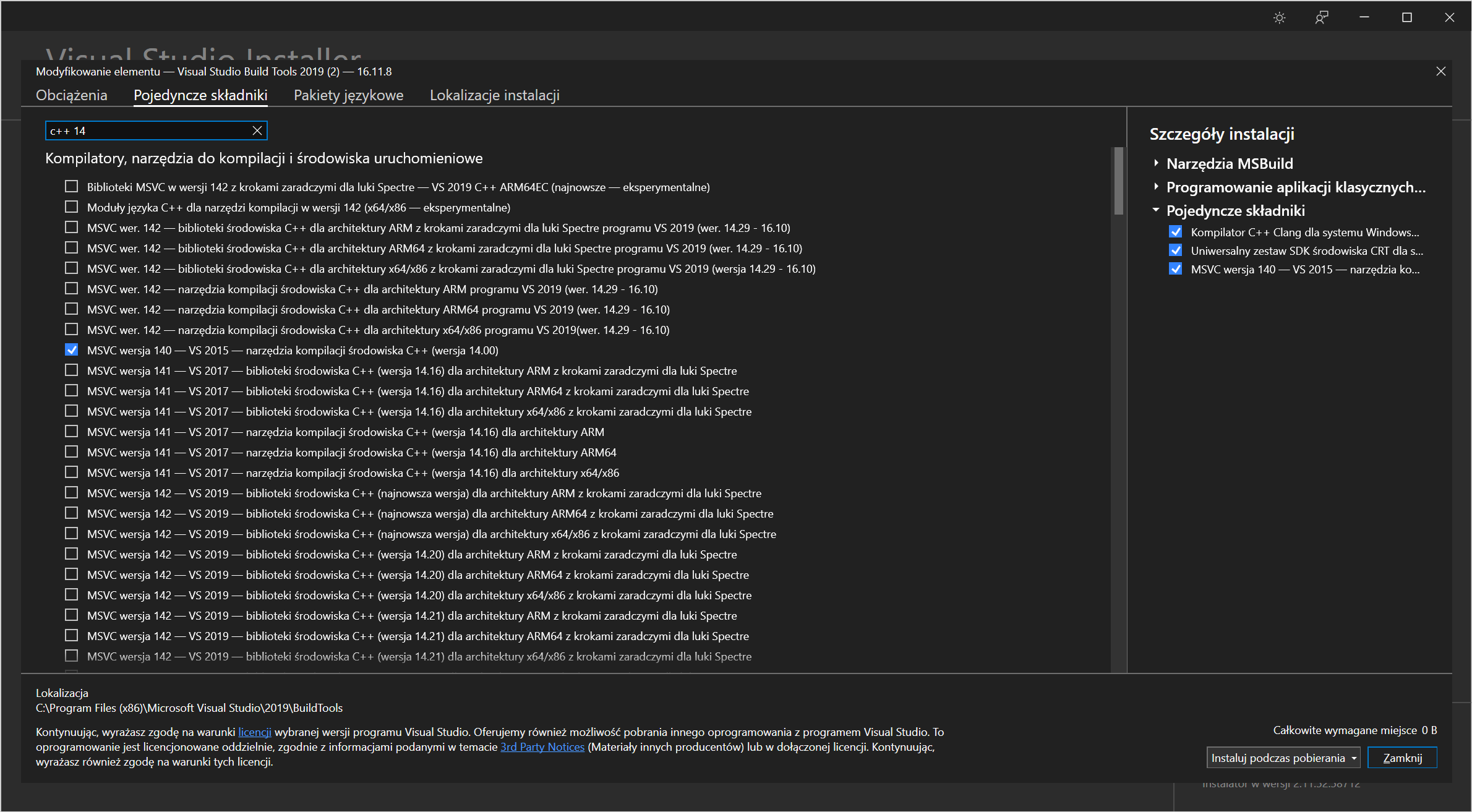Tick MSVC wersja 141 biblioteki (14.16) x64/x86 Spectre
The width and height of the screenshot is (1472, 812).
pos(72,411)
